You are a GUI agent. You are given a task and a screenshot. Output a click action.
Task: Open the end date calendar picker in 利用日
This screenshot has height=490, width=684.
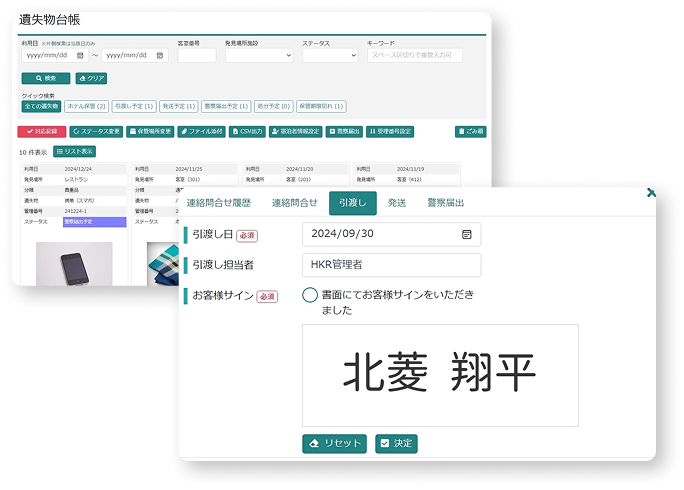[x=161, y=56]
